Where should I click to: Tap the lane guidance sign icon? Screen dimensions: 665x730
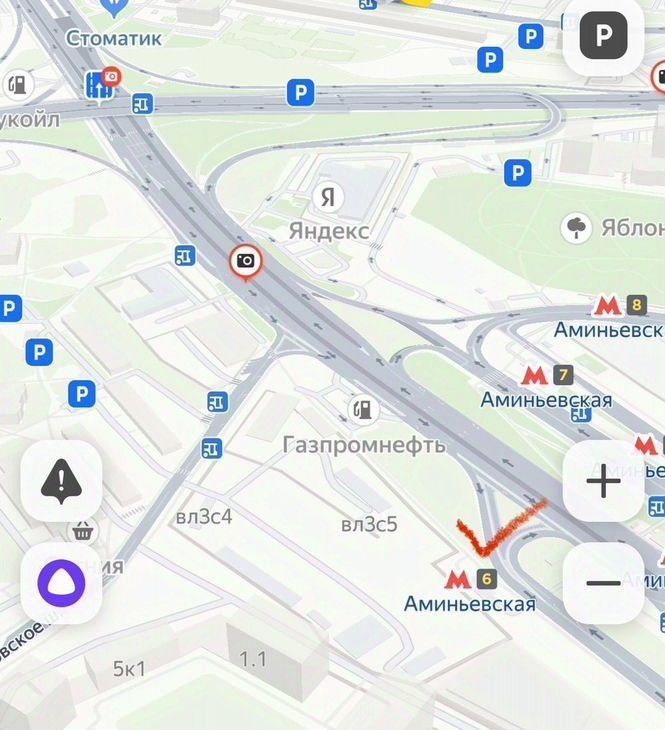[99, 86]
